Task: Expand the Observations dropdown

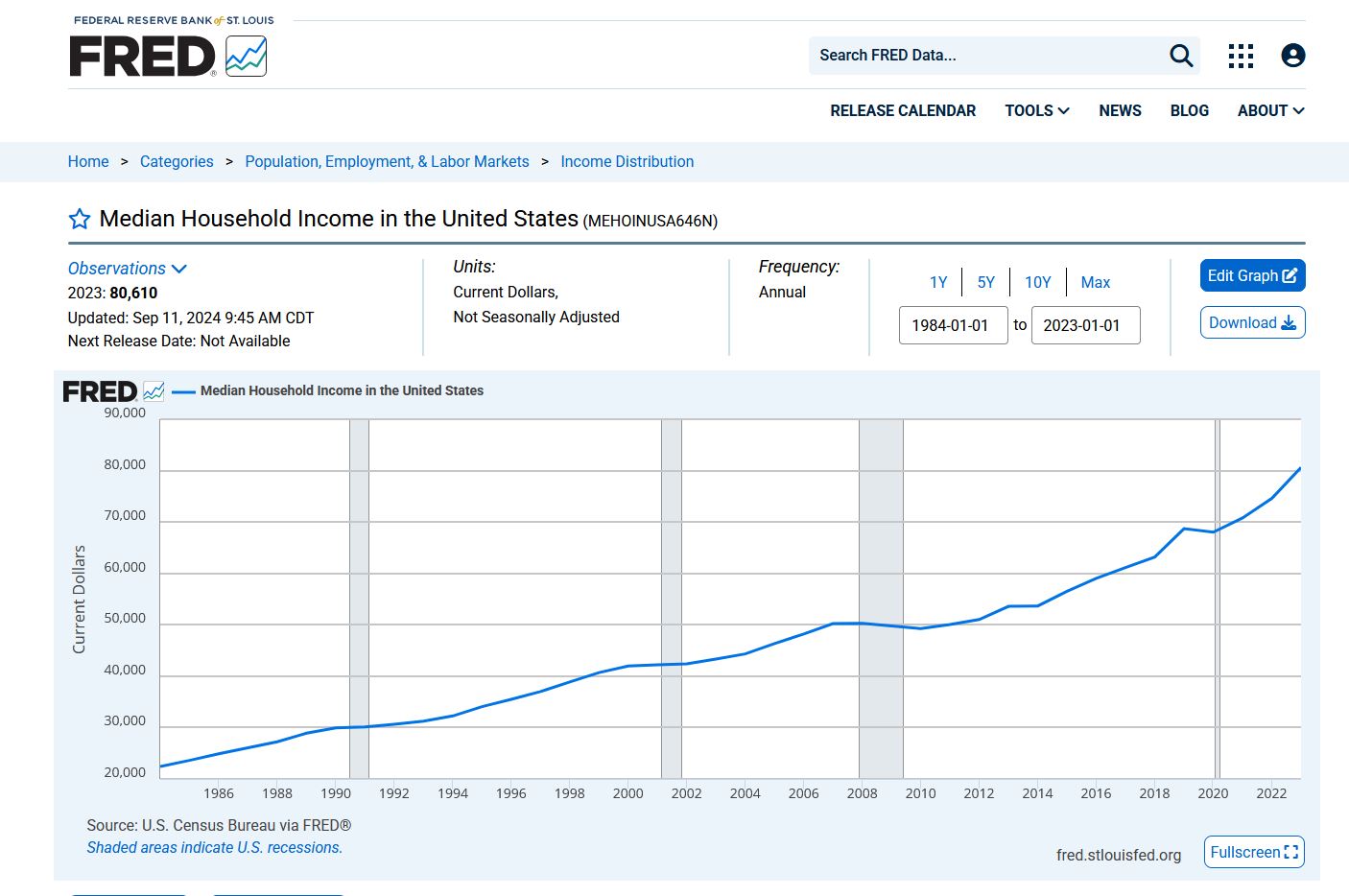Action: point(127,269)
